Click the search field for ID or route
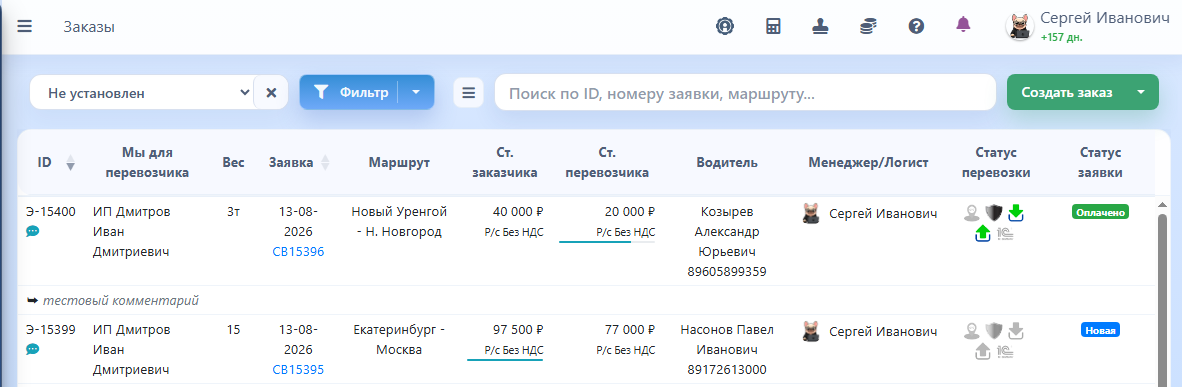The height and width of the screenshot is (387, 1182). pyautogui.click(x=745, y=93)
